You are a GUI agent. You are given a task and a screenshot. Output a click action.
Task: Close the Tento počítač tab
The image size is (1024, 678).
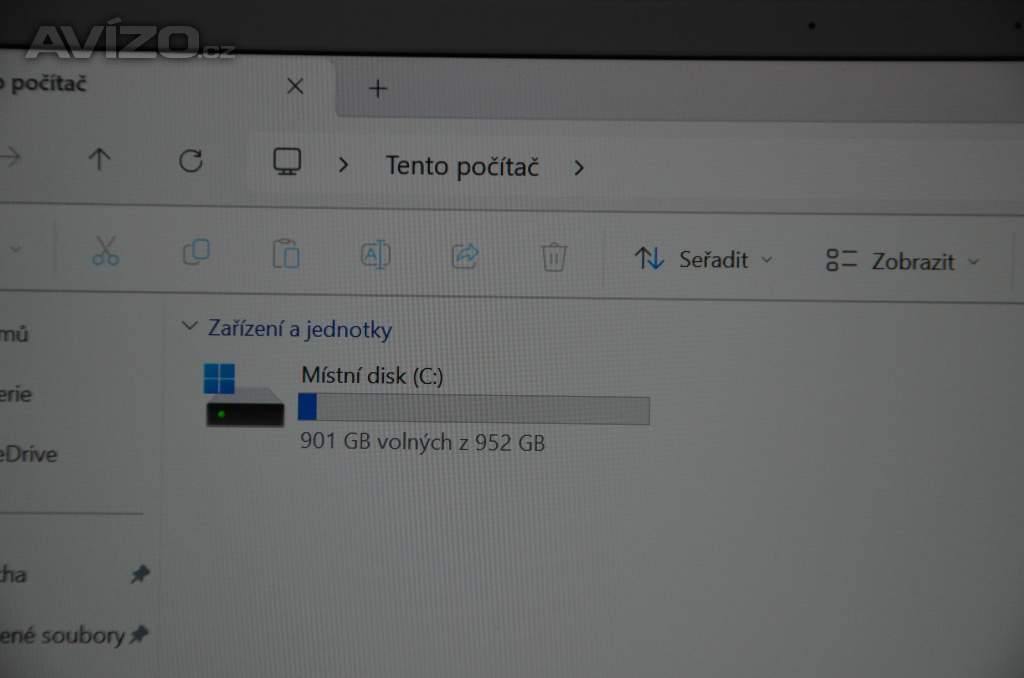click(x=295, y=86)
